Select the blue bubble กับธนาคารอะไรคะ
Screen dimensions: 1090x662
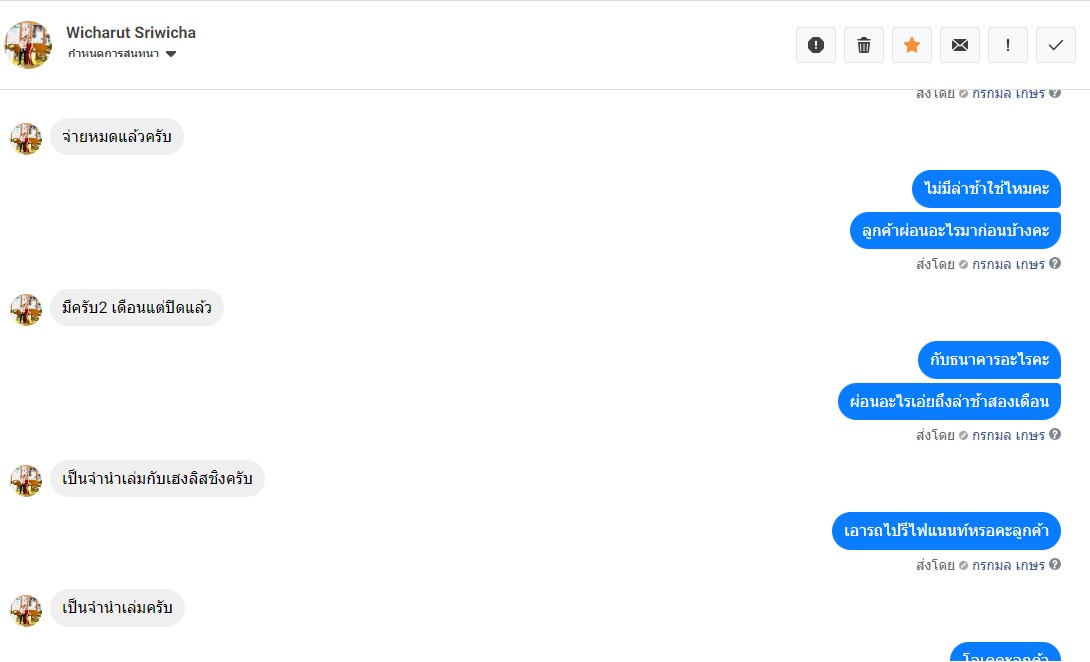pos(989,360)
